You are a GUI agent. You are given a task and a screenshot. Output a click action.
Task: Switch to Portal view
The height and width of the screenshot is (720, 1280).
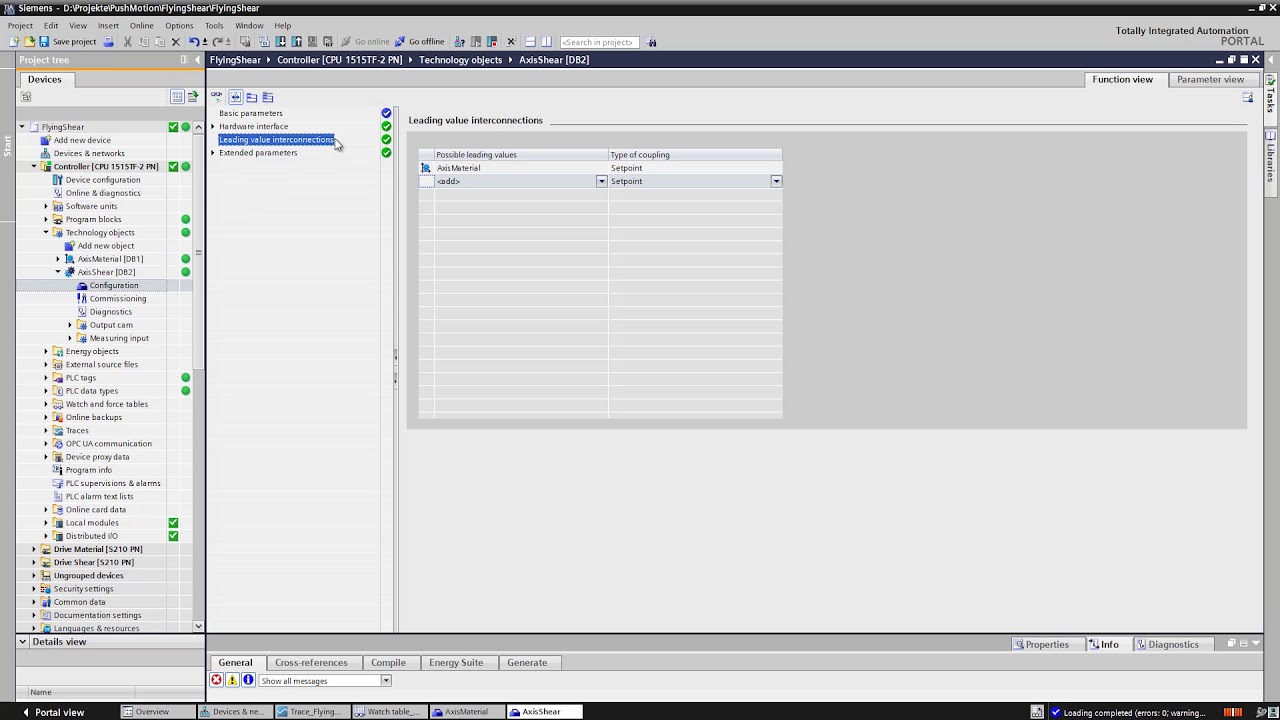click(x=53, y=712)
